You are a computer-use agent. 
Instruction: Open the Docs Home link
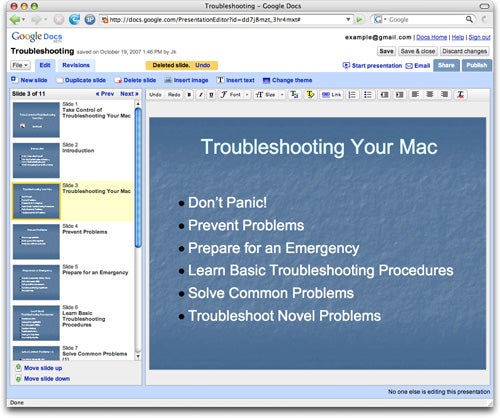[x=432, y=37]
